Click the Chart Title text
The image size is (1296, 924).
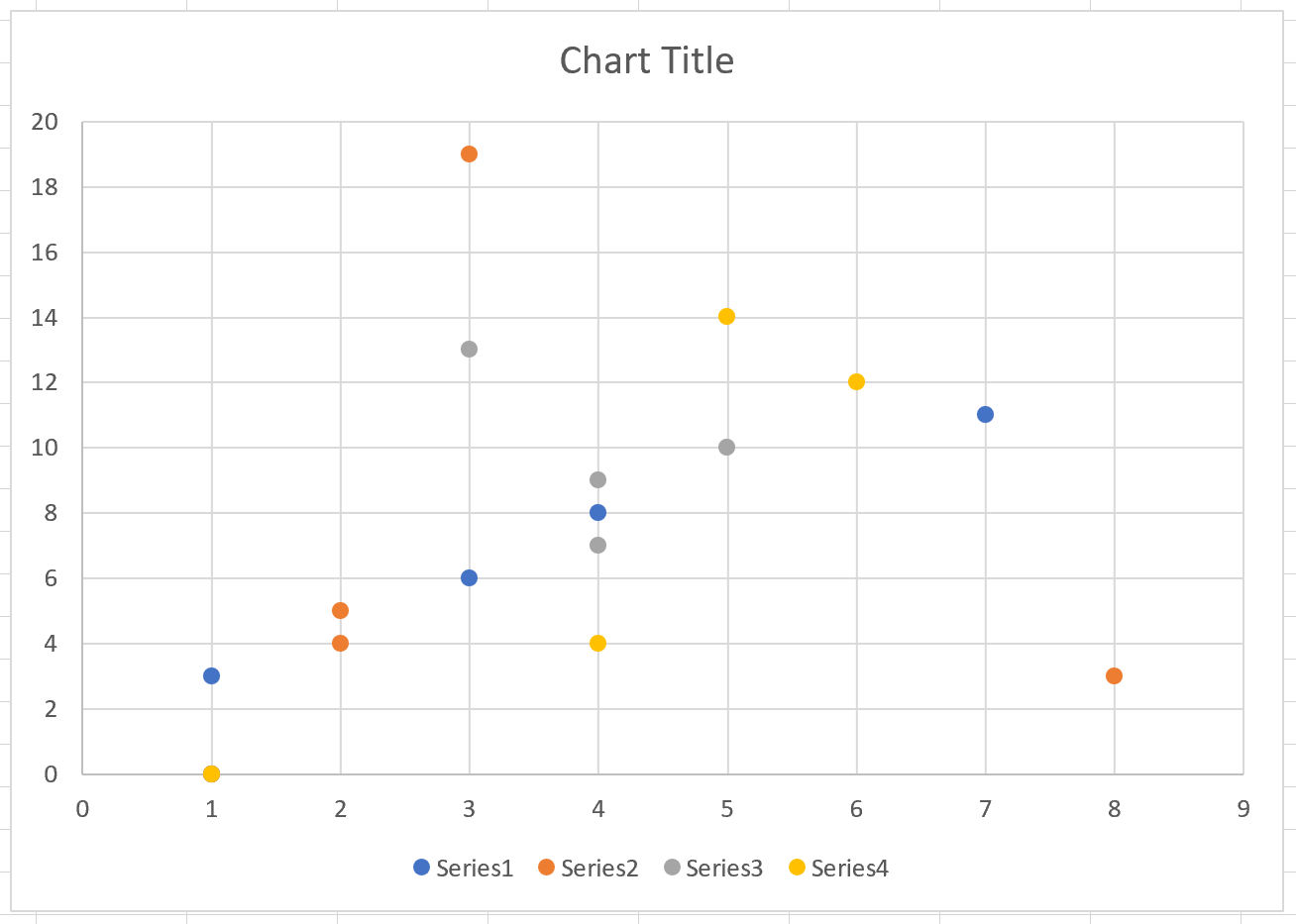(x=646, y=61)
